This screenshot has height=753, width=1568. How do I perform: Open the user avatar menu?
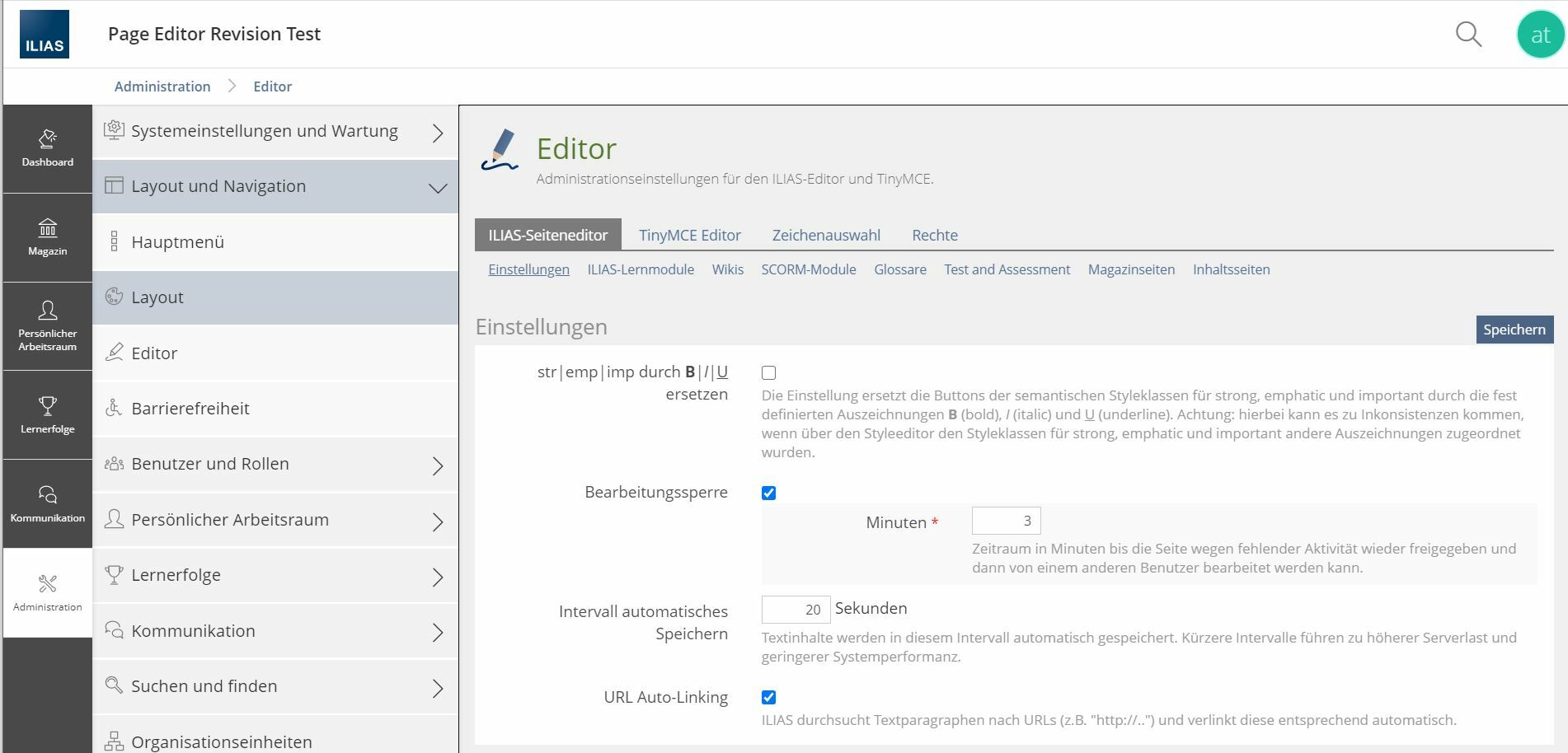pos(1539,35)
